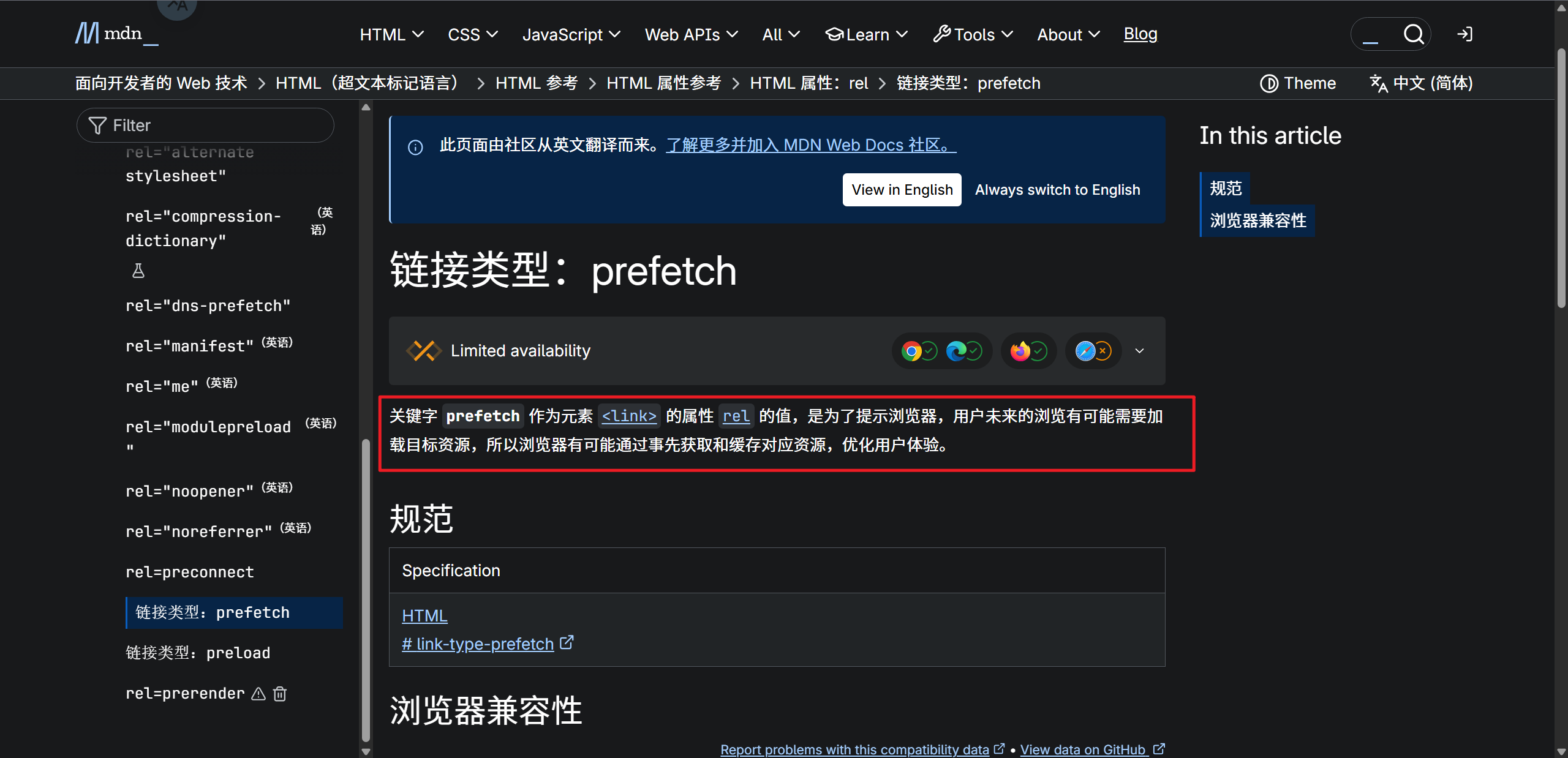Click the Safari browser support icon
The width and height of the screenshot is (1568, 758).
[x=1085, y=351]
